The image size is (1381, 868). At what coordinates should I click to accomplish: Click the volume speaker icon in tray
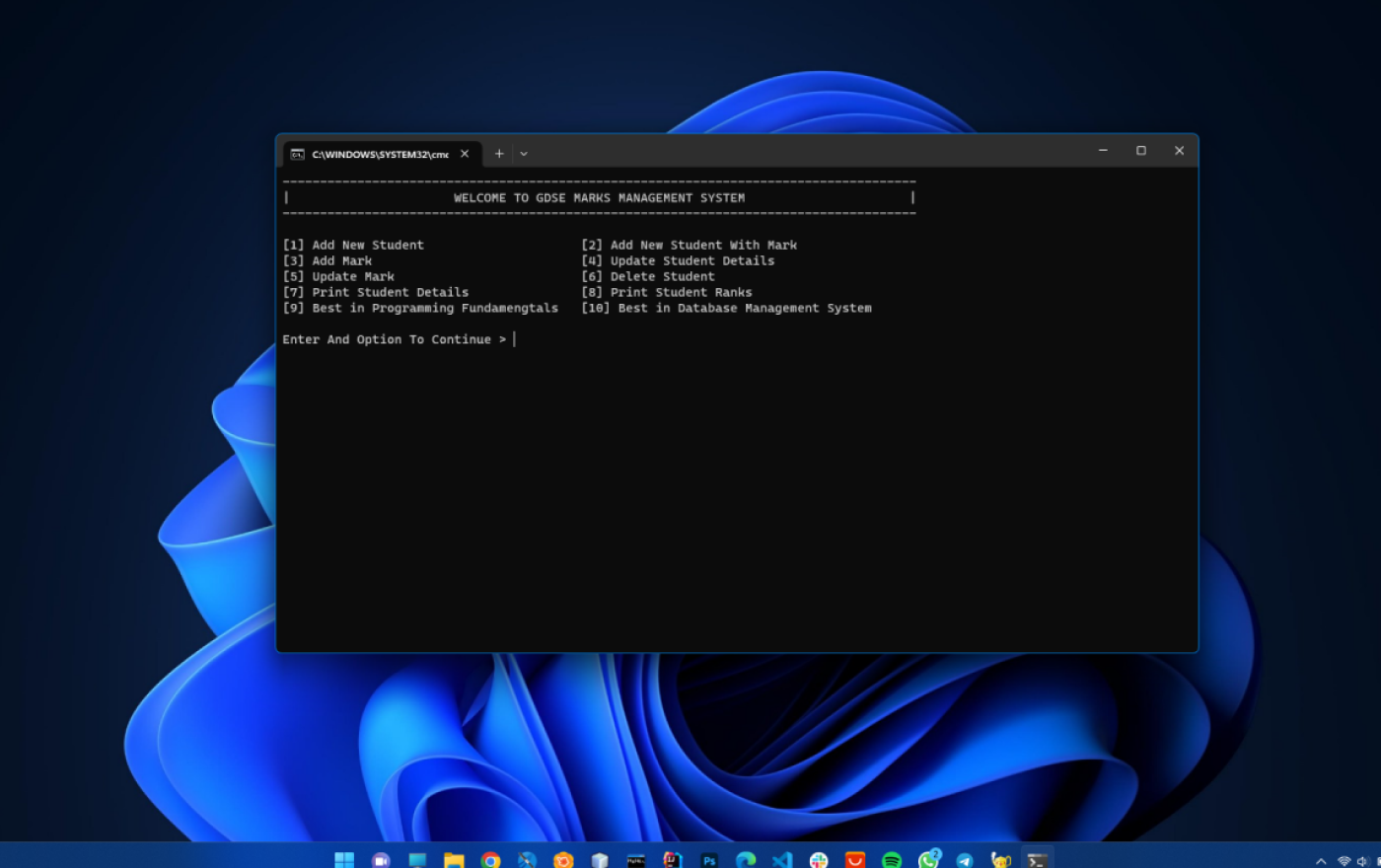click(x=1363, y=861)
